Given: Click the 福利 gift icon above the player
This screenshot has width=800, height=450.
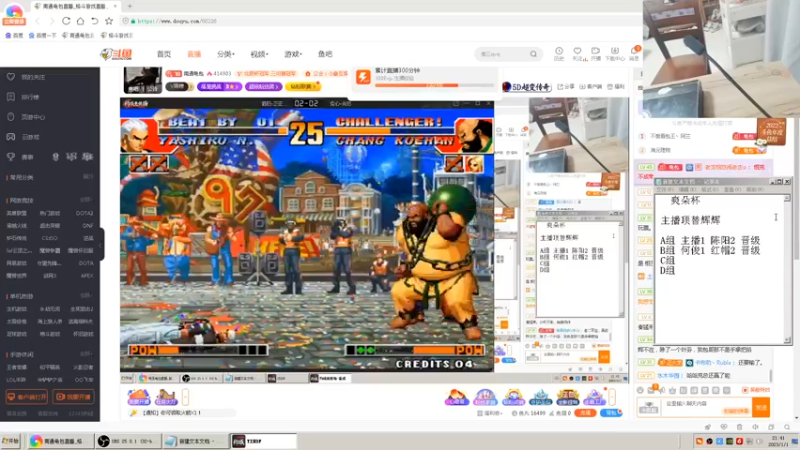Looking at the screenshot, I should coord(616,87).
